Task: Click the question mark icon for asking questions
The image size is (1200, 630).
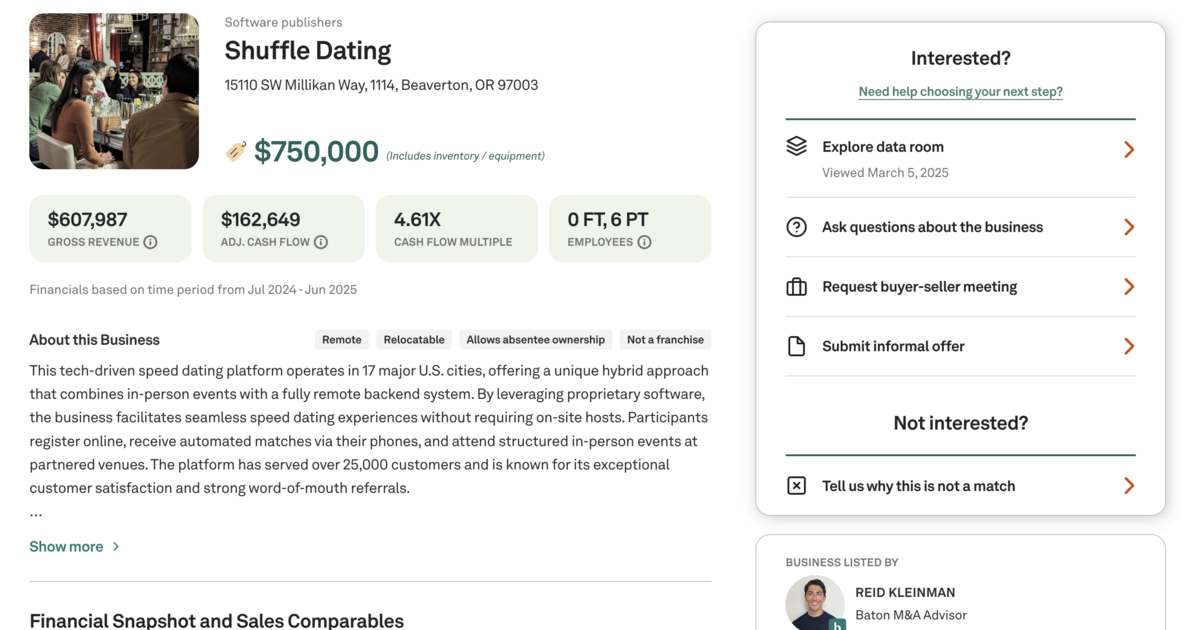Action: coord(796,227)
